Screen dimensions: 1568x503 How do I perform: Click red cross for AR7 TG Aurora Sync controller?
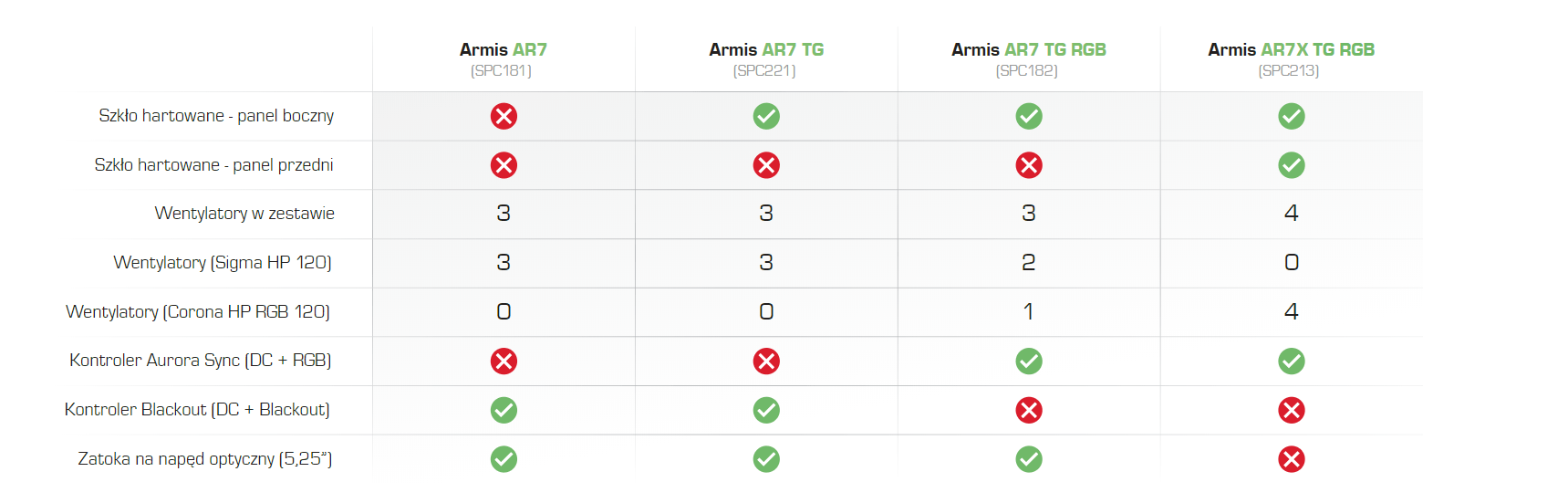click(x=766, y=362)
